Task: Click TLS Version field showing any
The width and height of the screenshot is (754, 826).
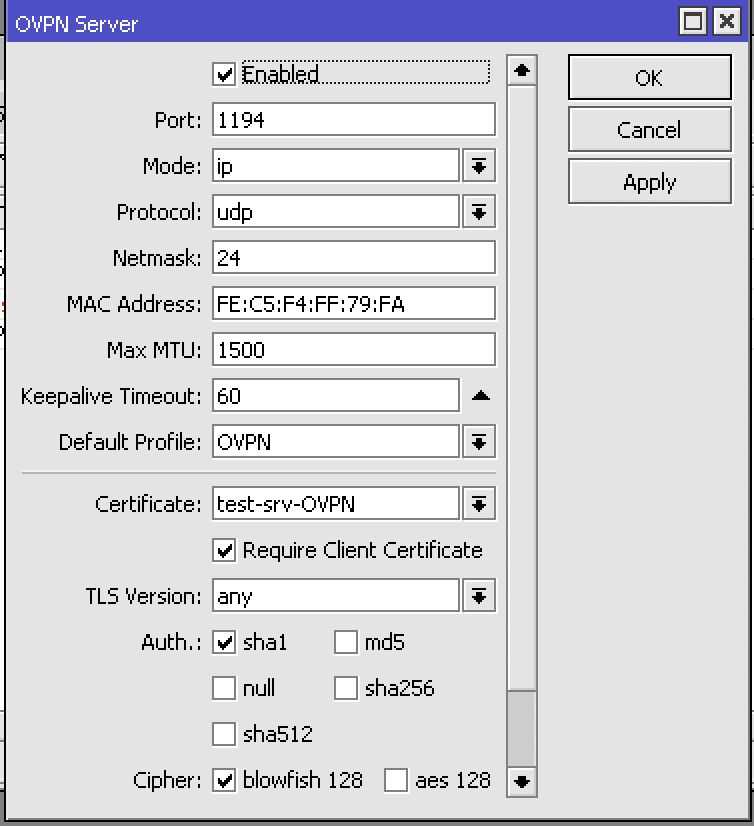Action: pyautogui.click(x=336, y=596)
